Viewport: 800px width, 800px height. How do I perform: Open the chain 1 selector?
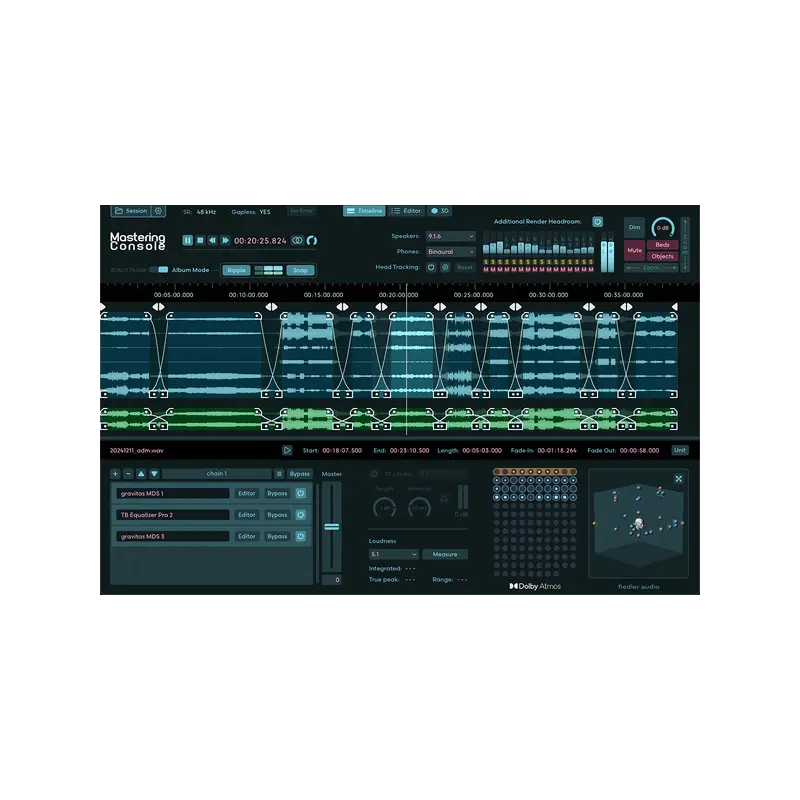click(217, 473)
